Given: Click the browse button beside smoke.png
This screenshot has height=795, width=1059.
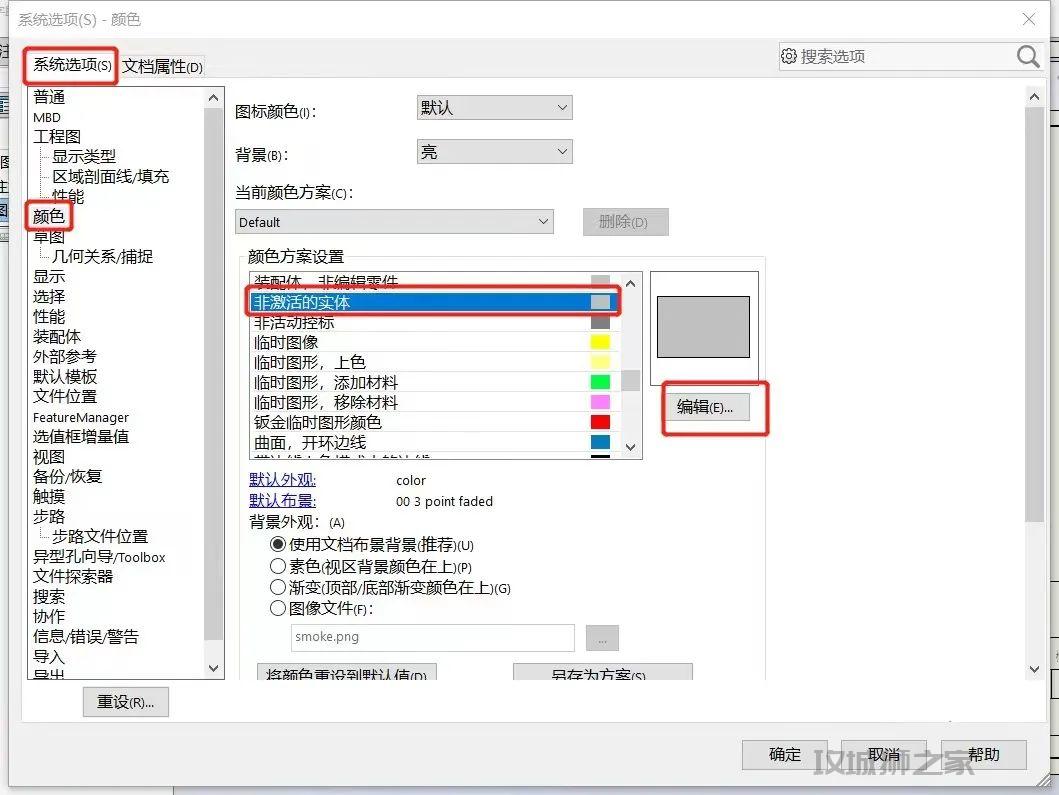Looking at the screenshot, I should (602, 638).
